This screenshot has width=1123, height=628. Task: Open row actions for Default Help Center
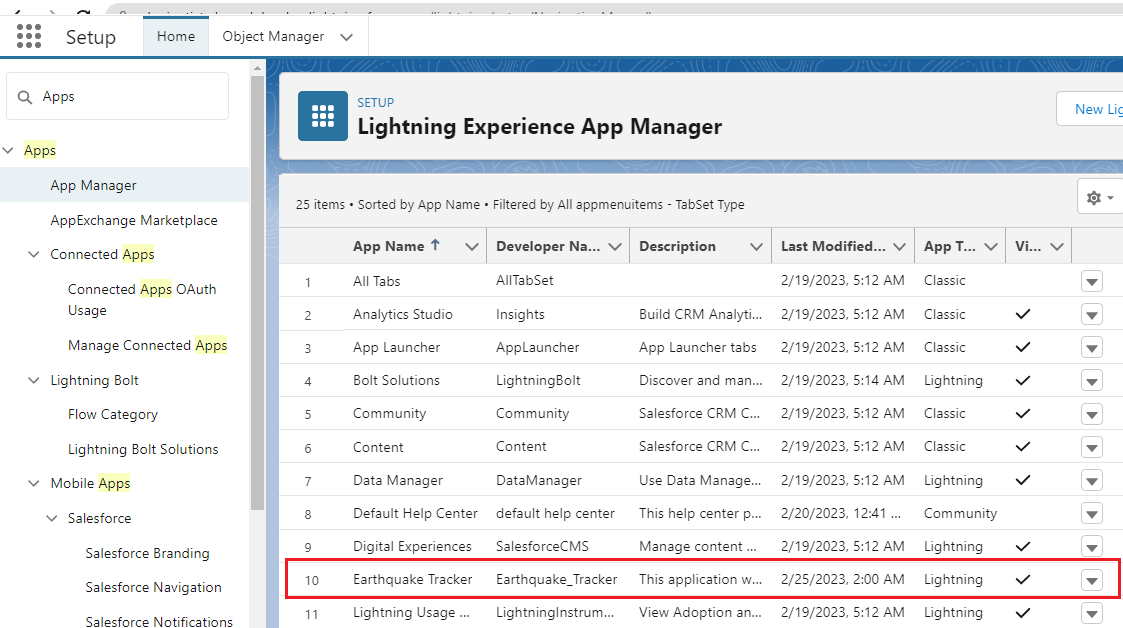[x=1091, y=513]
